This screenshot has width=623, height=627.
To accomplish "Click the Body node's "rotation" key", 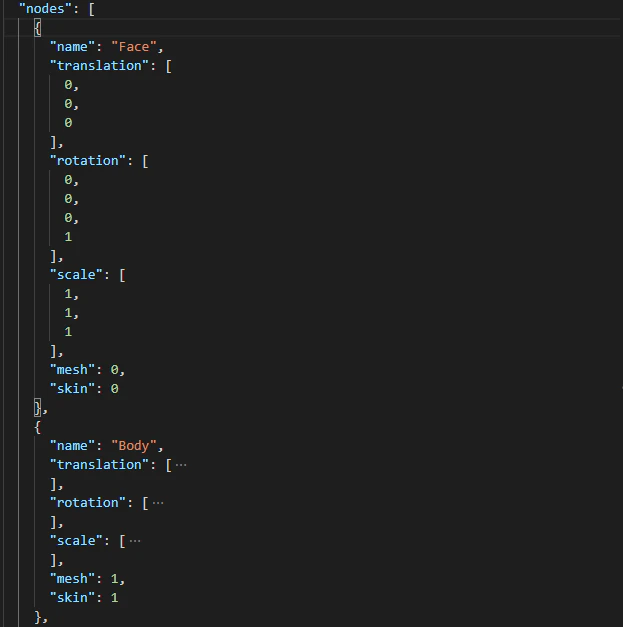I will coord(88,503).
